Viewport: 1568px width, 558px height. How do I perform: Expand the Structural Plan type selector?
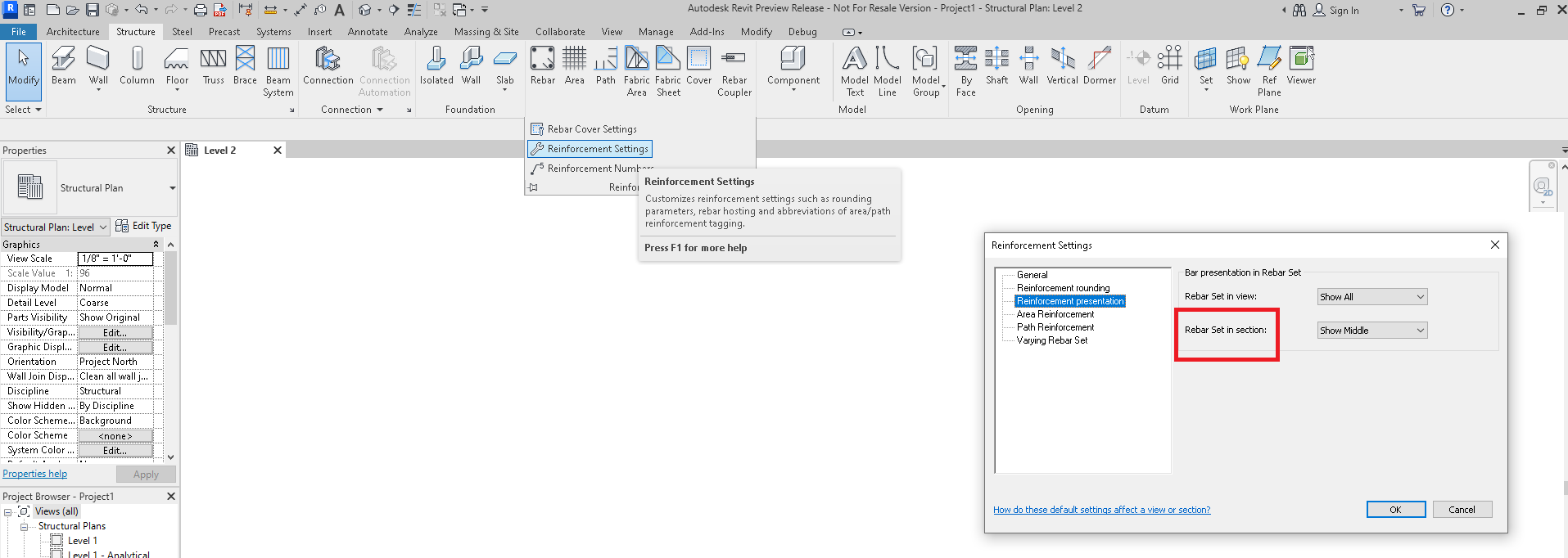(172, 188)
